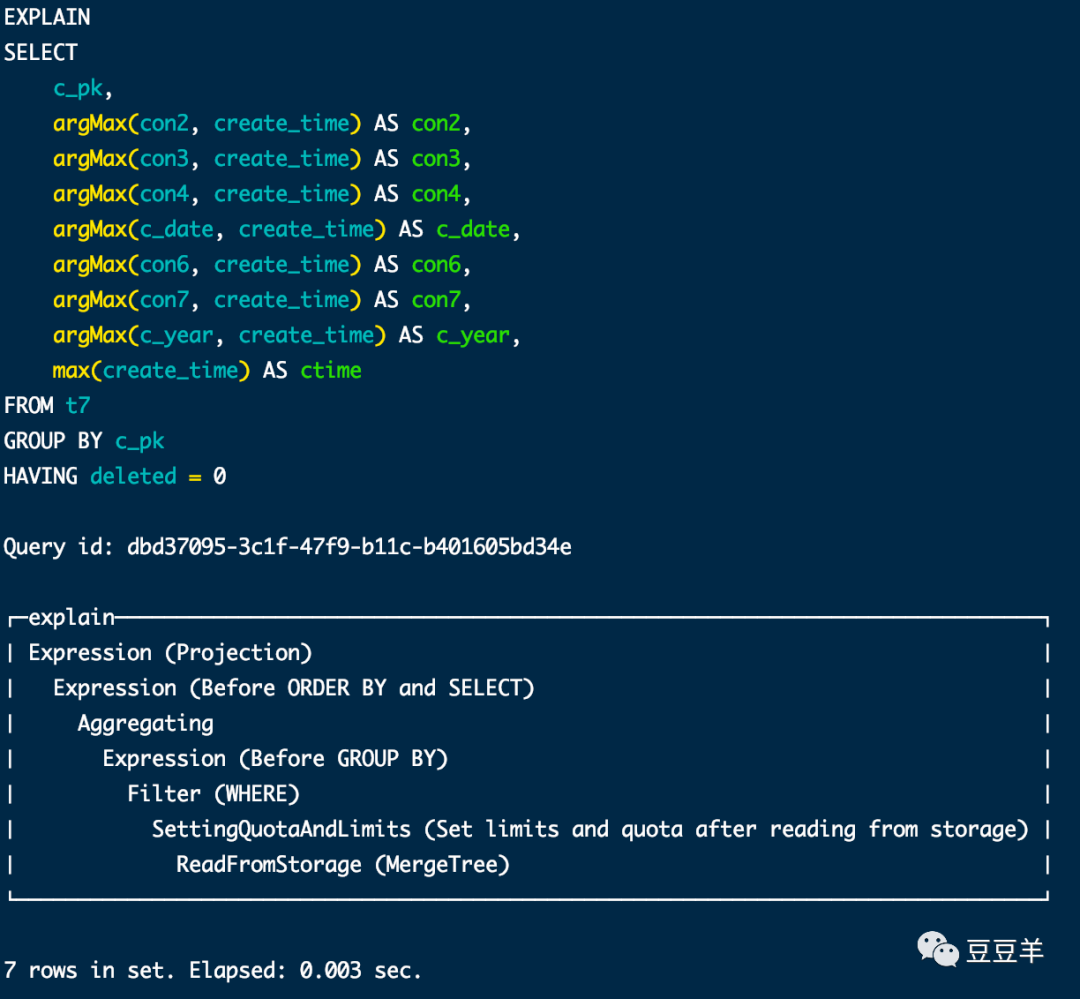1080x999 pixels.
Task: Click the 豆豆羊 watermark text
Action: pyautogui.click(x=1004, y=950)
